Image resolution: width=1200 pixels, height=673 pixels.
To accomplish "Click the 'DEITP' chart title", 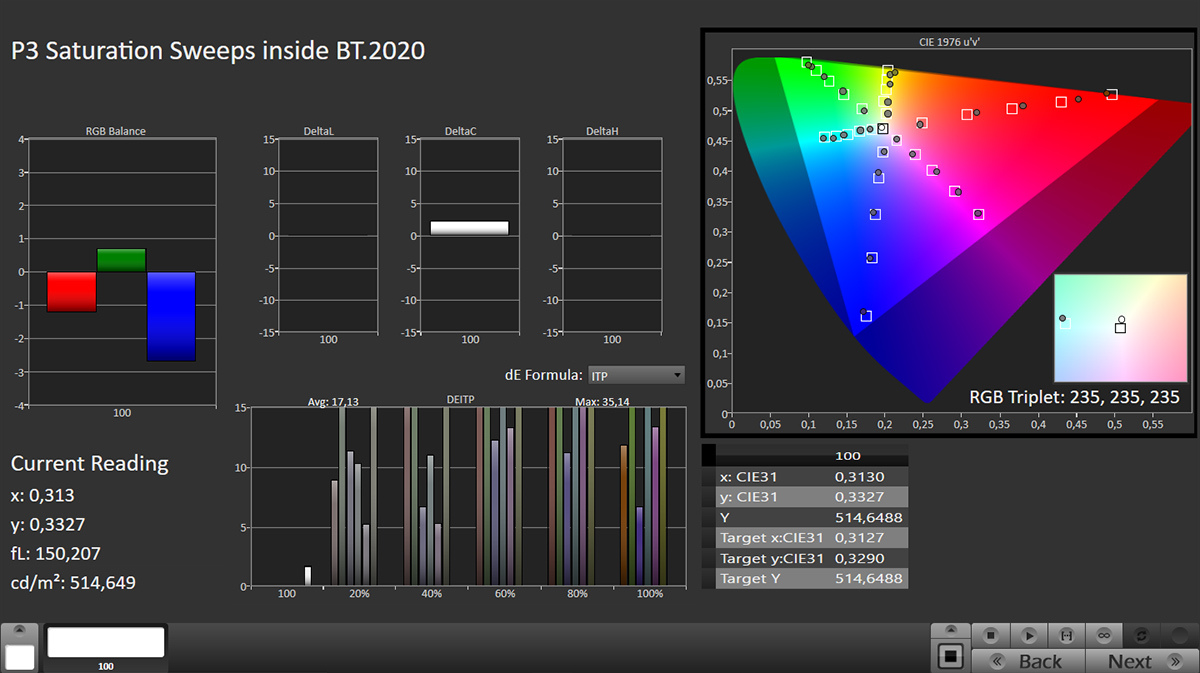I will coord(461,400).
